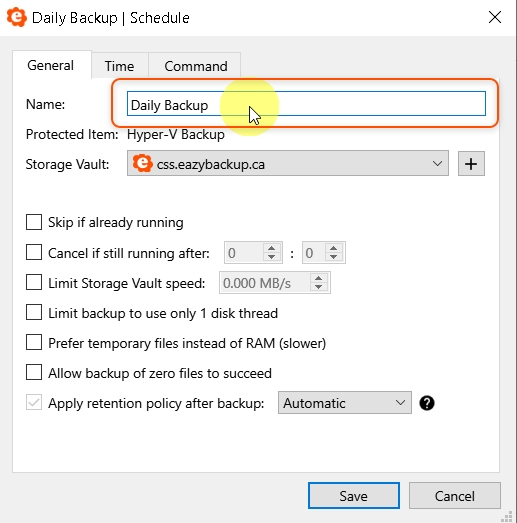
Task: Open the Automatic retention policy dropdown
Action: coord(345,403)
